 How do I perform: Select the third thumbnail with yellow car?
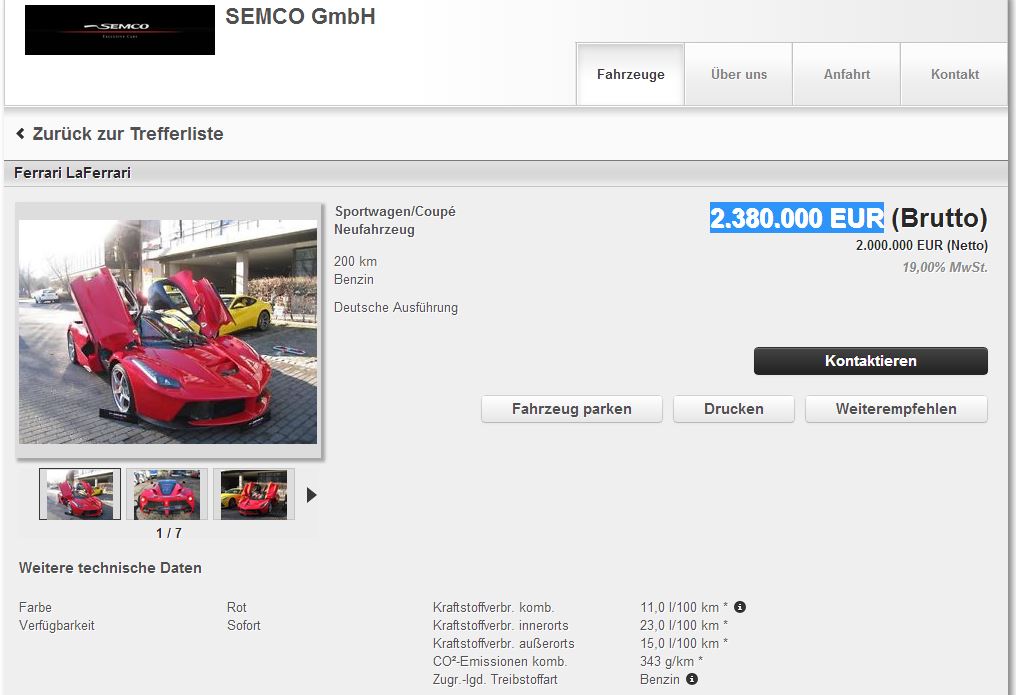[x=253, y=494]
